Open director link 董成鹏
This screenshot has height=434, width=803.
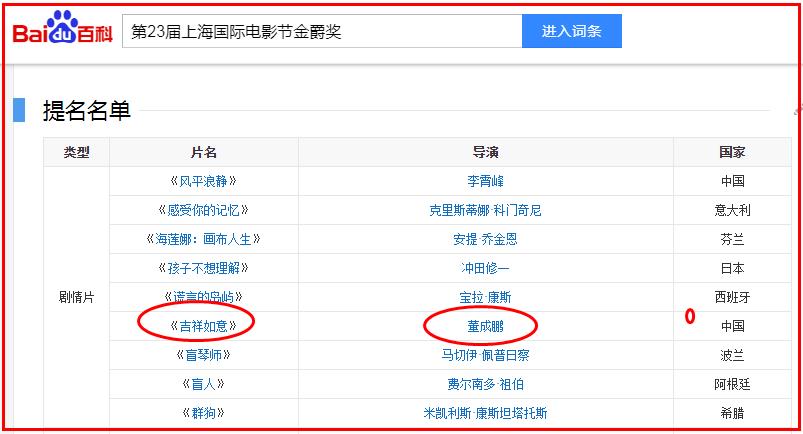coord(485,326)
